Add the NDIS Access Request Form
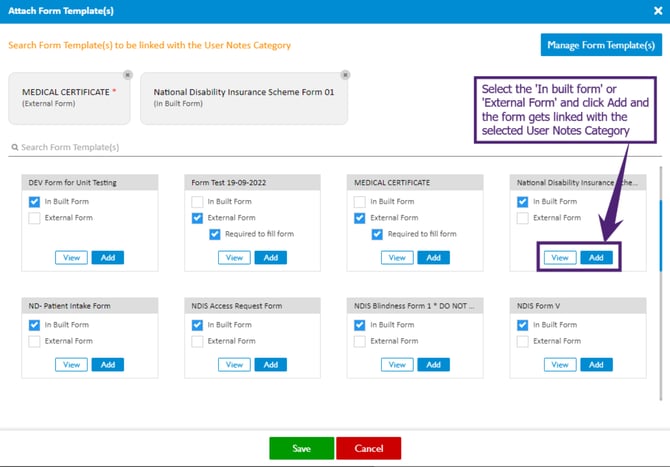The width and height of the screenshot is (670, 467). [270, 365]
